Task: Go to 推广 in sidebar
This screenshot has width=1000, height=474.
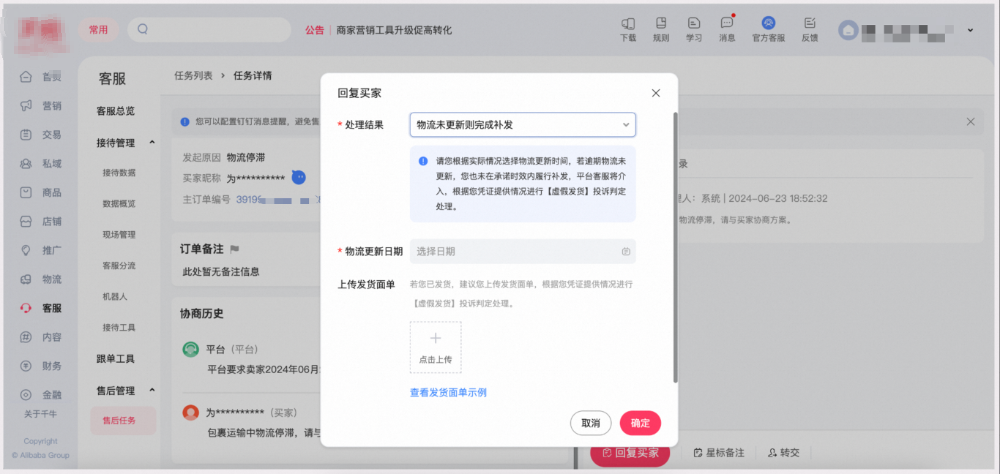Action: pyautogui.click(x=42, y=250)
